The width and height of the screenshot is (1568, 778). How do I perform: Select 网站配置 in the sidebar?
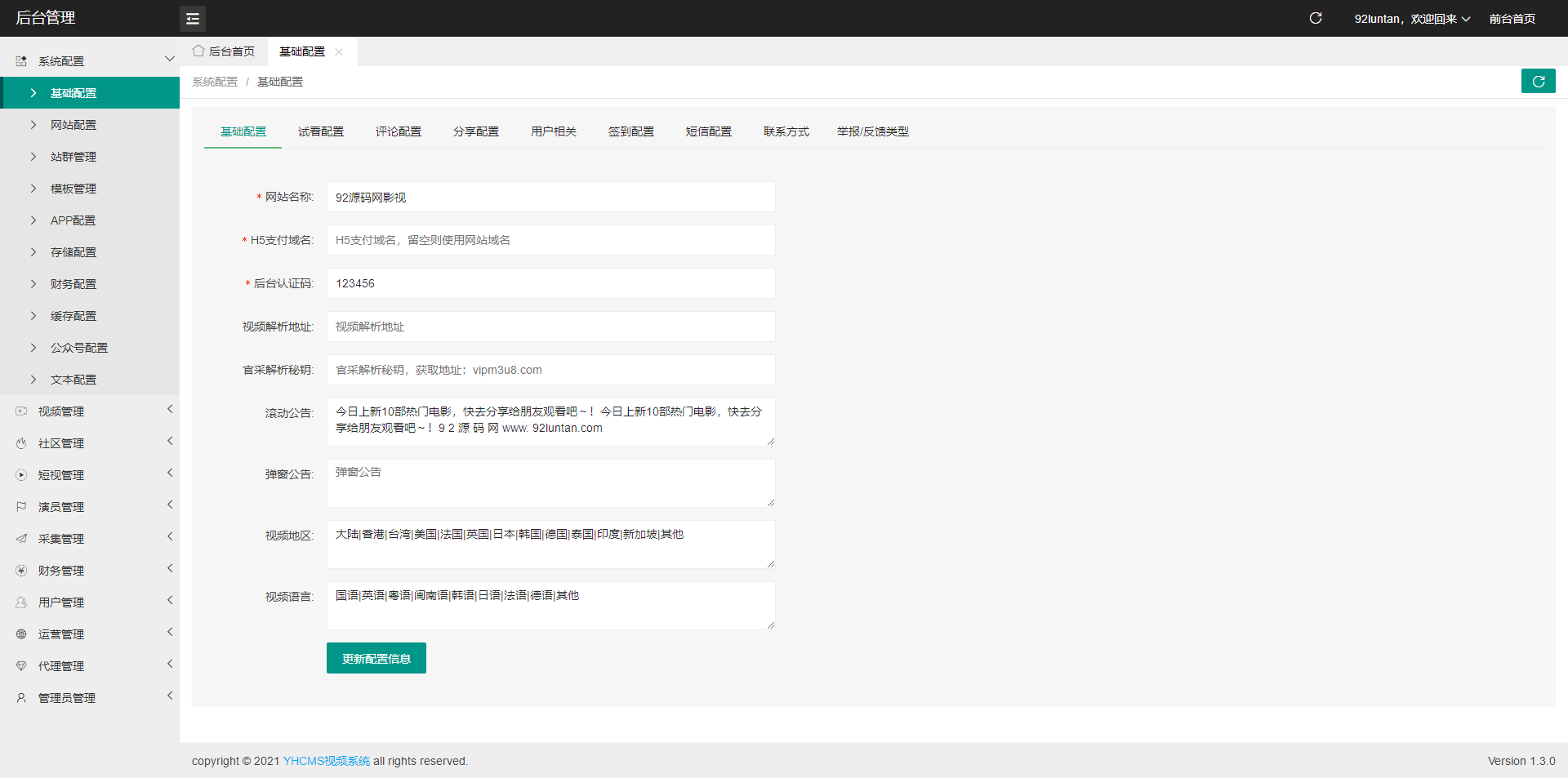[73, 125]
